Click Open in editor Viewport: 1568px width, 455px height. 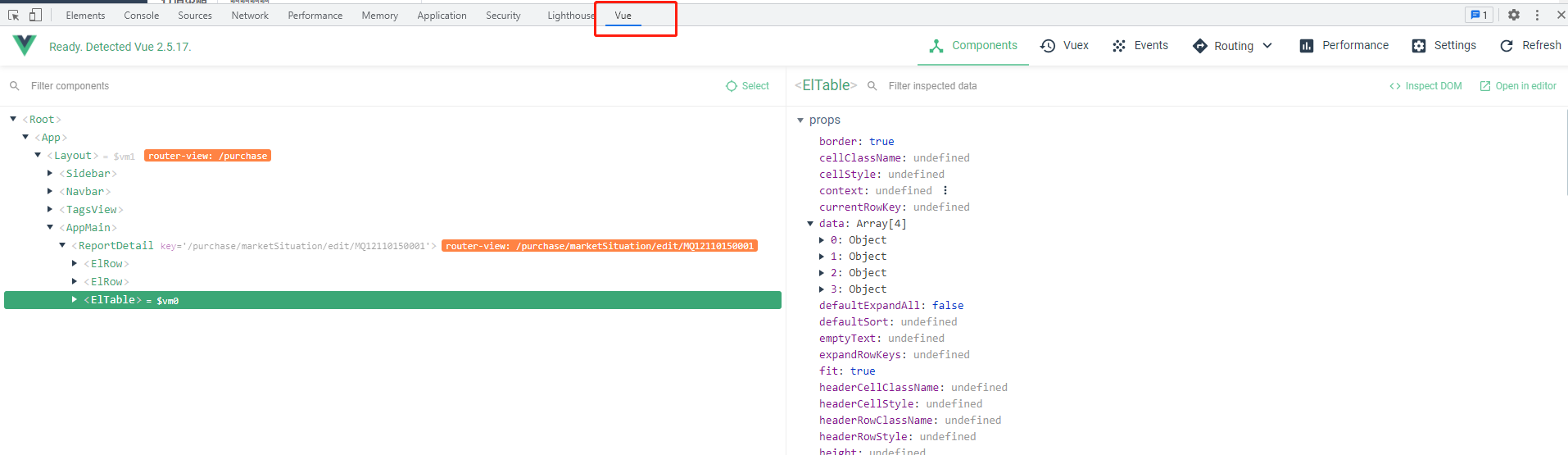point(1518,86)
